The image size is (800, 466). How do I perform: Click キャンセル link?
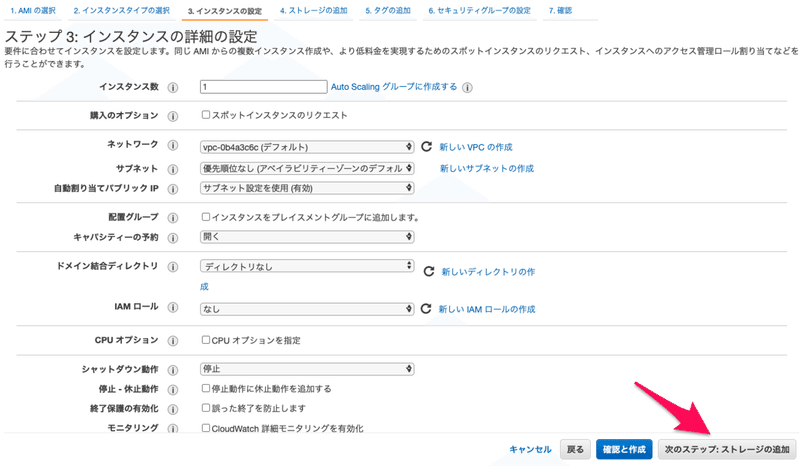[x=530, y=449]
